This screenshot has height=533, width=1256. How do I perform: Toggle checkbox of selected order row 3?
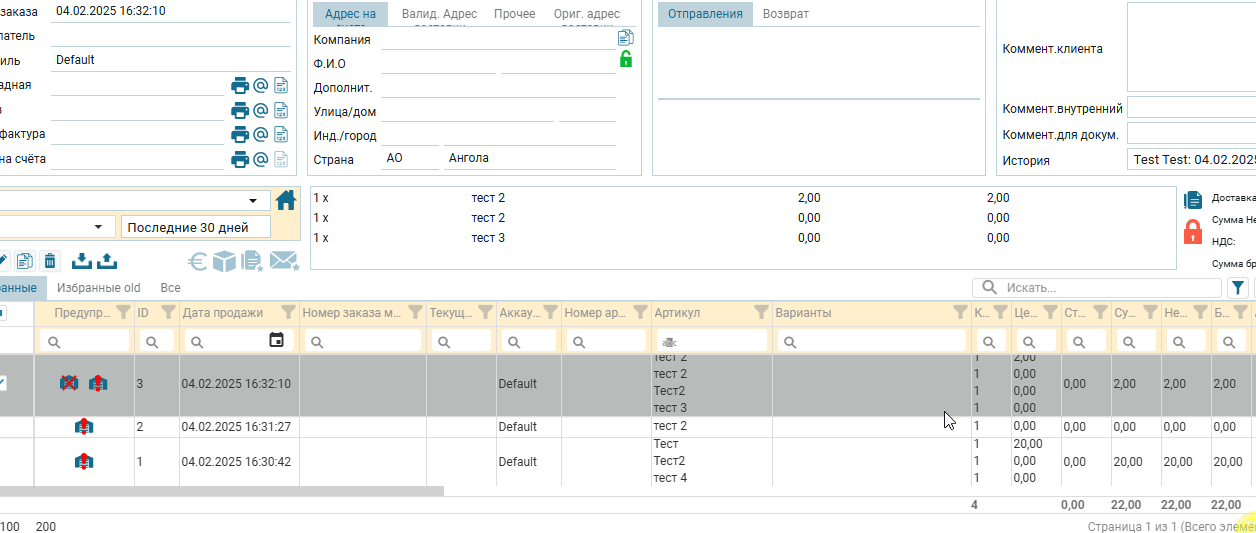tap(2, 383)
